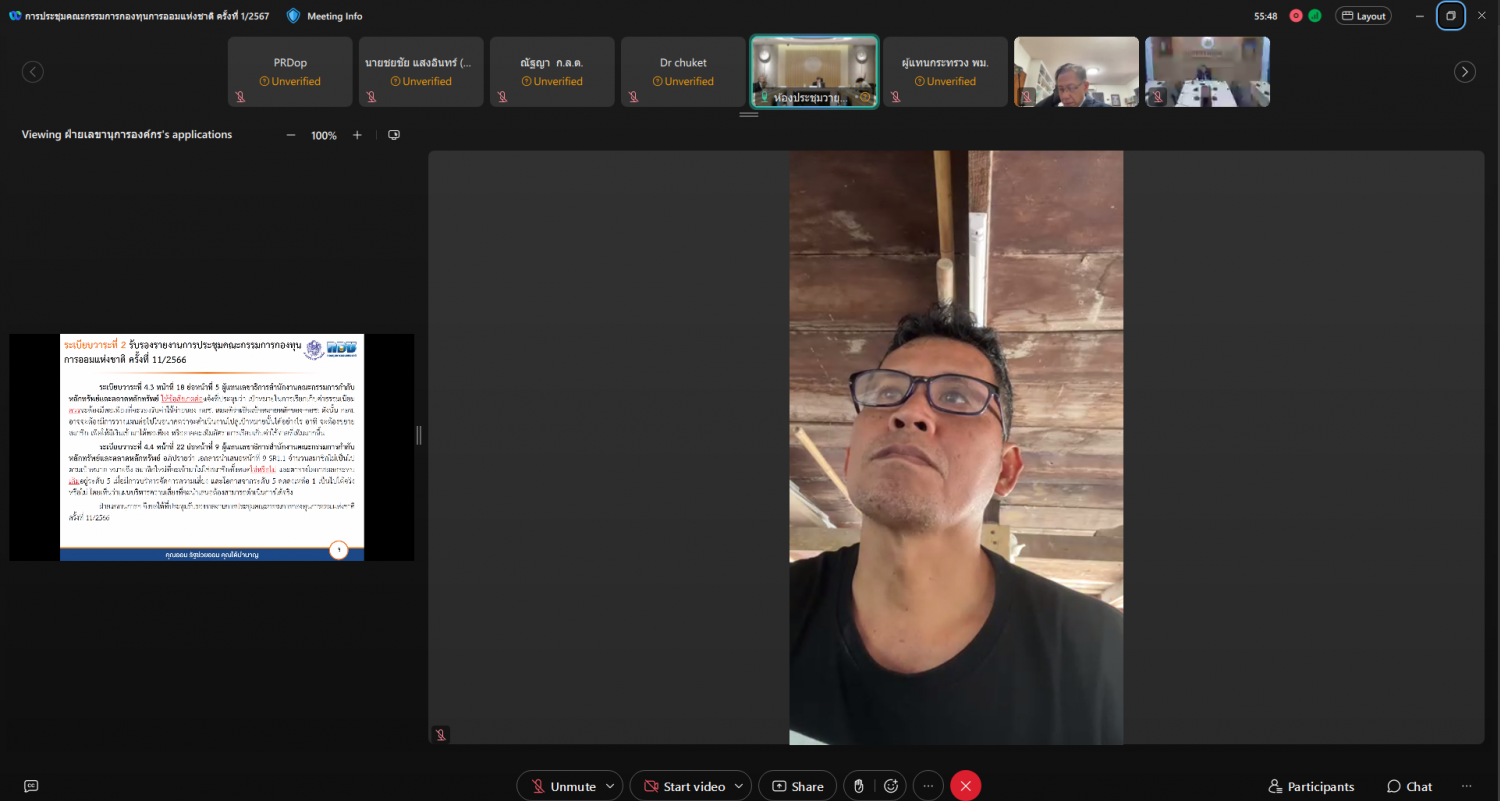Screen dimensions: 1500x801
Task: Open the Meeting Info shield button
Action: coord(324,16)
